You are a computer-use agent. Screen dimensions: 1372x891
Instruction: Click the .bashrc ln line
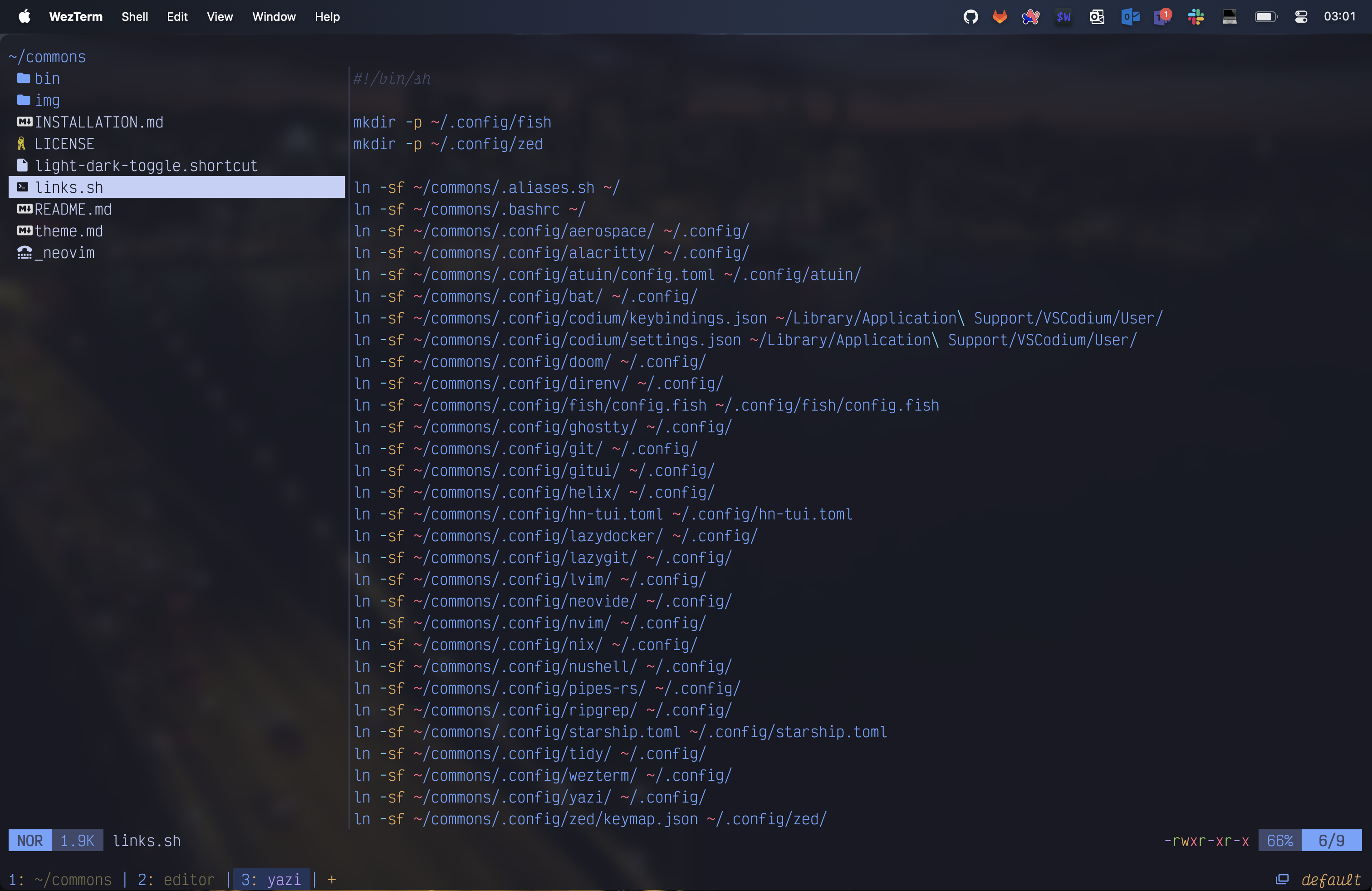coord(470,209)
